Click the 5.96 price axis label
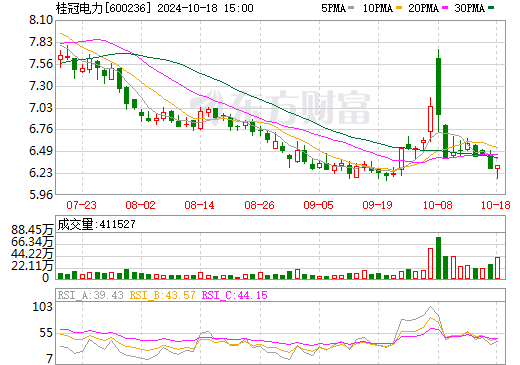The height and width of the screenshot is (365, 520). 41,195
